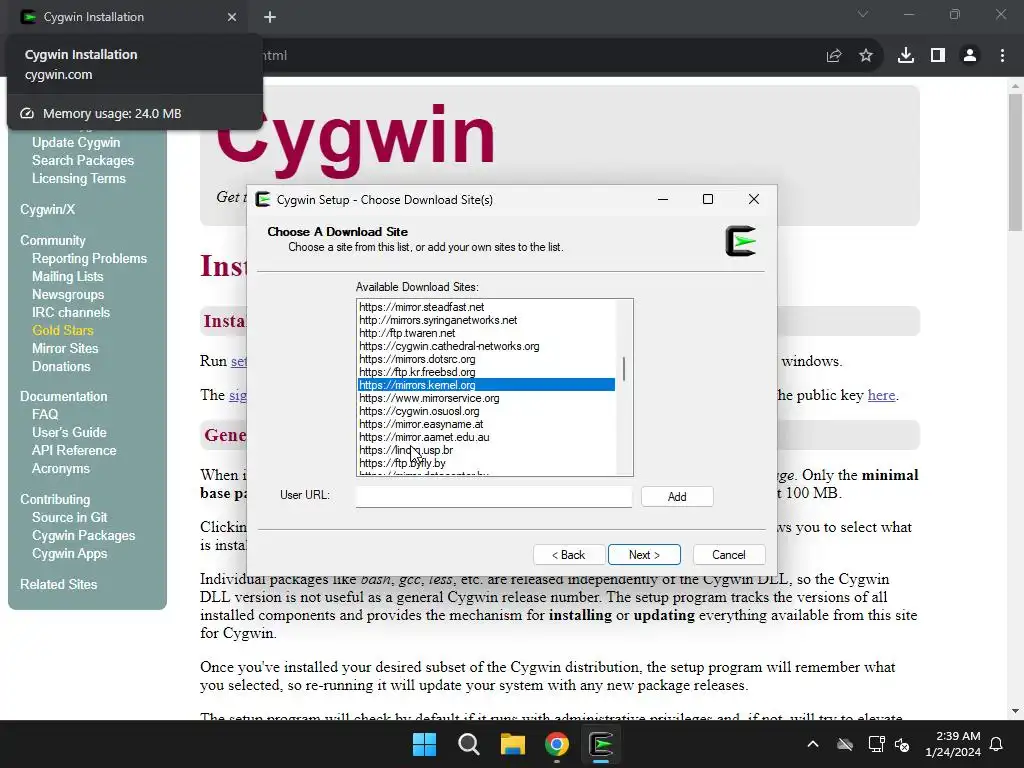This screenshot has height=768, width=1024.
Task: Click the public key 'here' link
Action: click(x=881, y=395)
